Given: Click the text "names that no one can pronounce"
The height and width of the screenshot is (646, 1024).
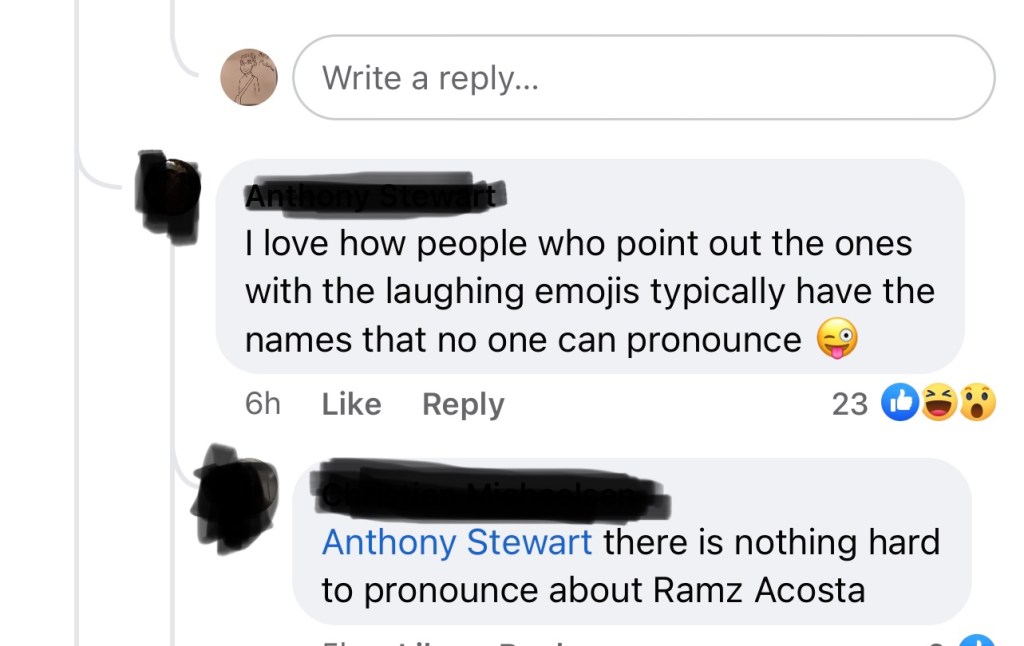Looking at the screenshot, I should (523, 341).
